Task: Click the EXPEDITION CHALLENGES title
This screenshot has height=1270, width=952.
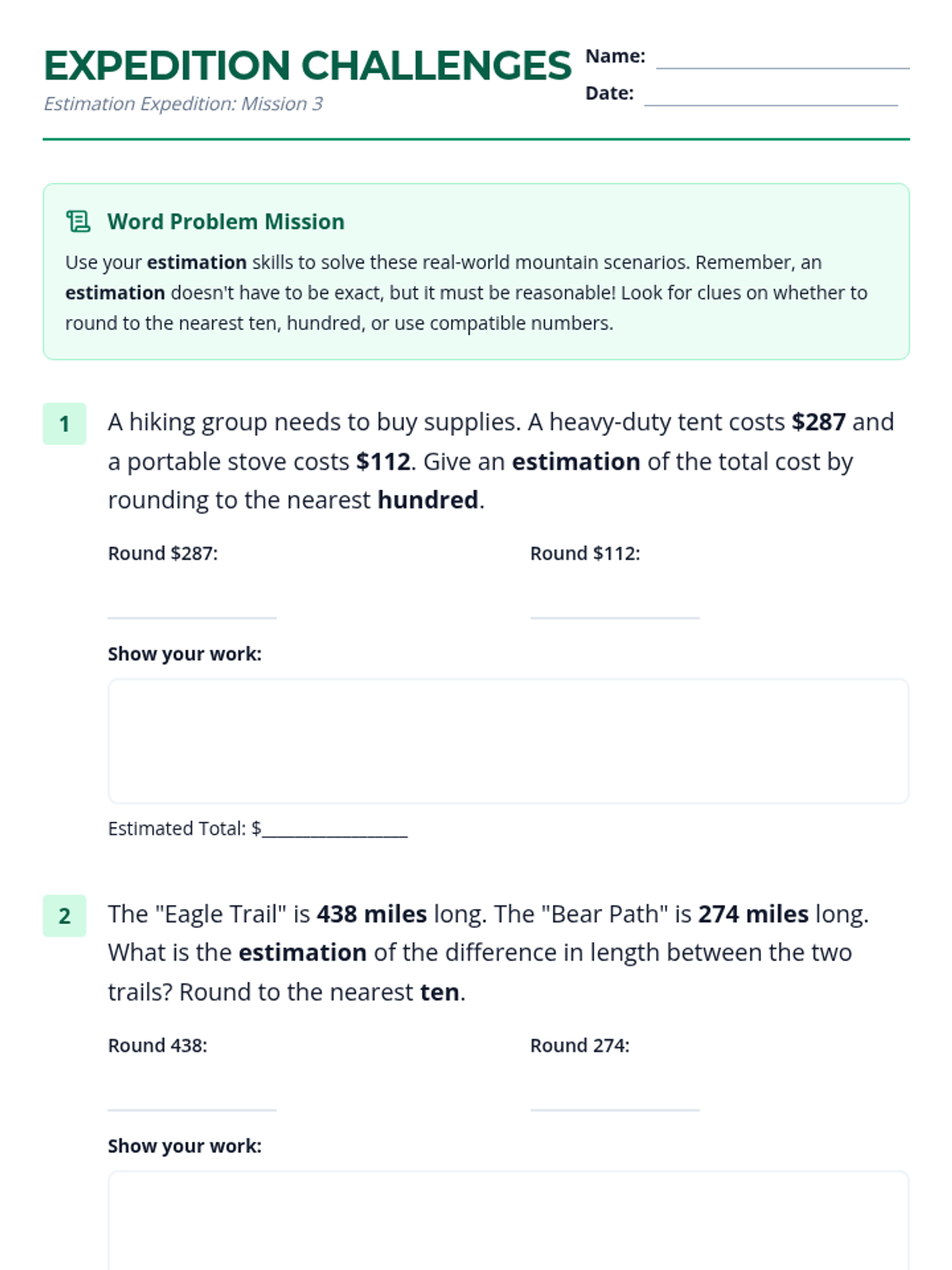Action: click(x=307, y=66)
